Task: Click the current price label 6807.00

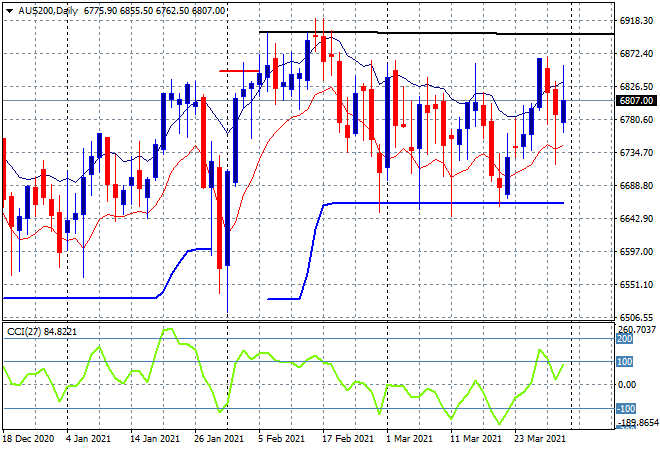Action: pyautogui.click(x=636, y=101)
